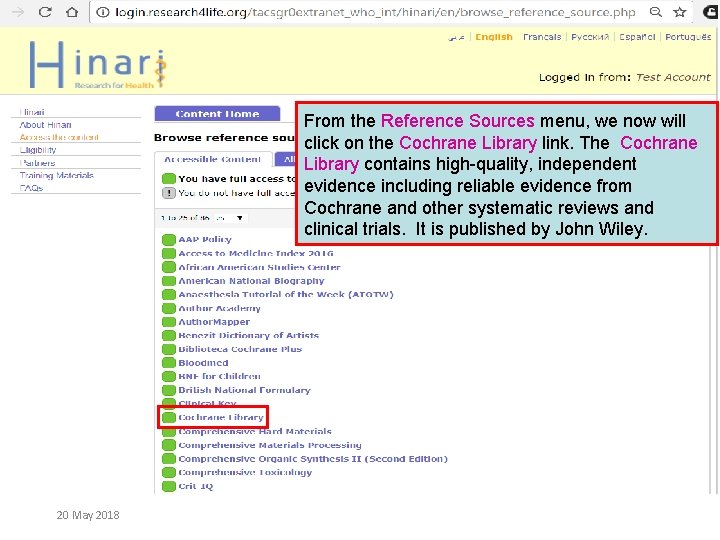Screen dimensions: 720x540
Task: Open the Content Home tab
Action: (x=217, y=113)
